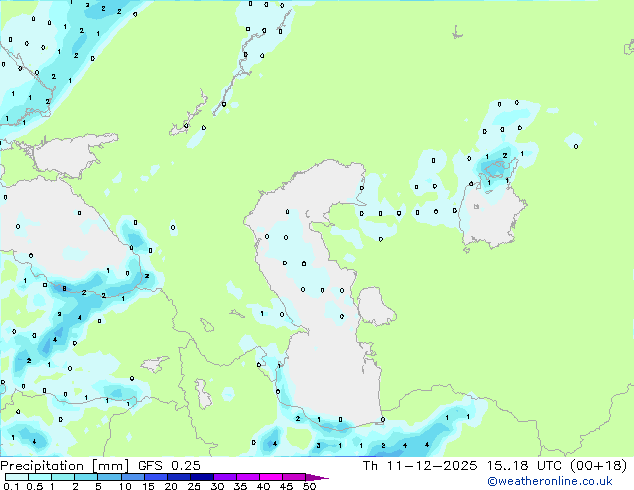Click the legend label '10'

125,486
